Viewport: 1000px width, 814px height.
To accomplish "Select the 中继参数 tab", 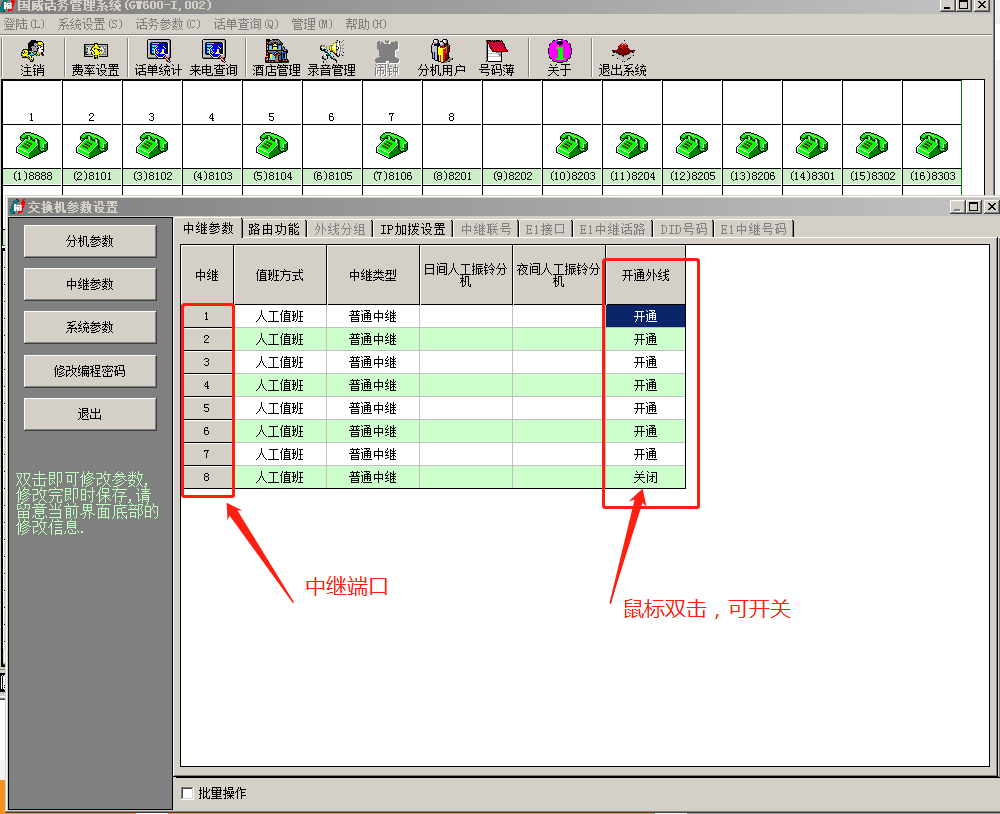I will point(209,228).
